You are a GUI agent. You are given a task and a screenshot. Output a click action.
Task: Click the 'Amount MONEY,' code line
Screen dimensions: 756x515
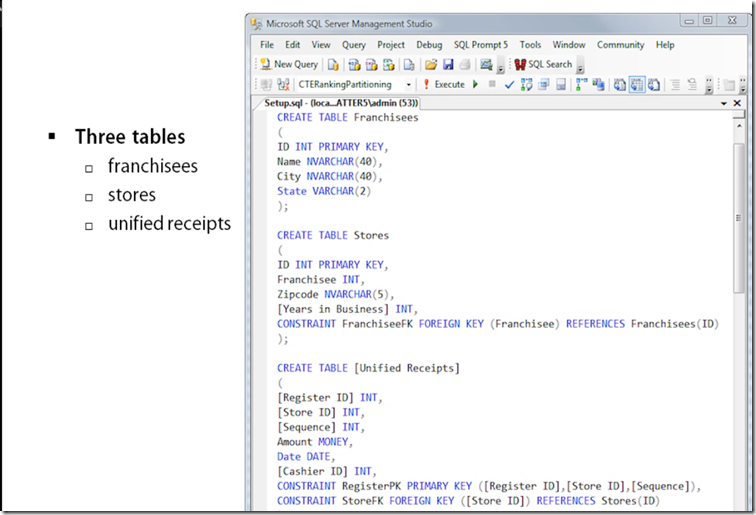(x=315, y=442)
